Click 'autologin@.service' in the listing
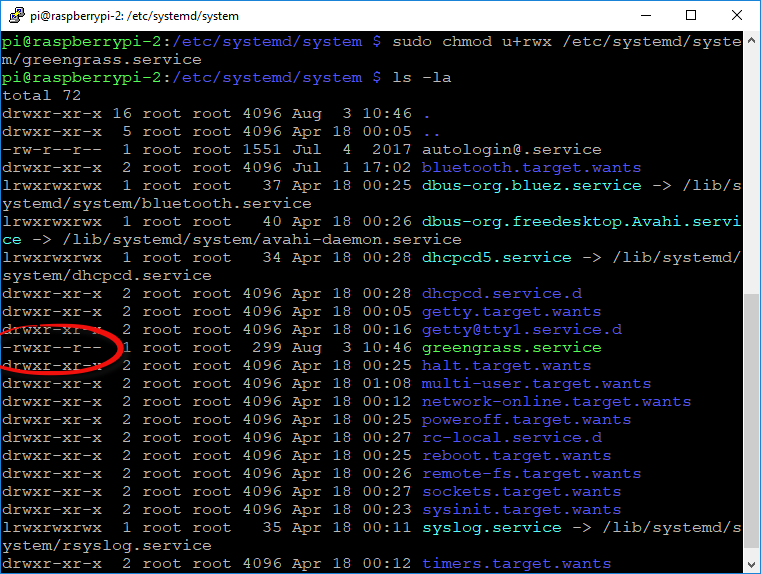This screenshot has width=761, height=574. coord(512,149)
